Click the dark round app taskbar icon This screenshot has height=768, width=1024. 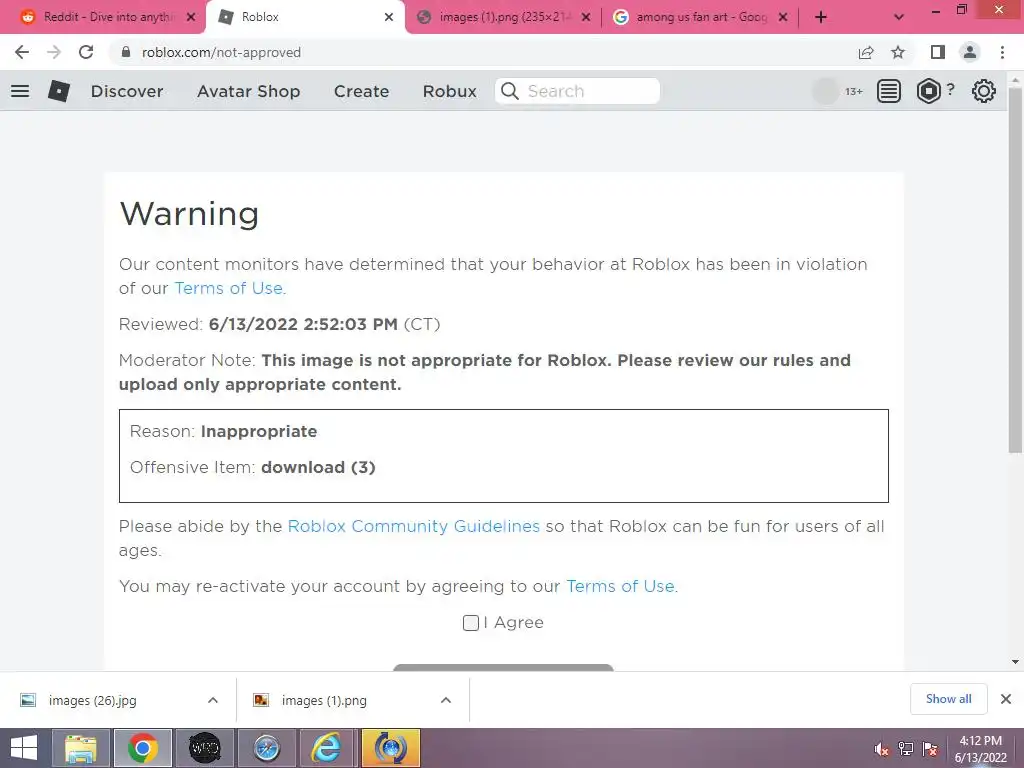pyautogui.click(x=204, y=748)
